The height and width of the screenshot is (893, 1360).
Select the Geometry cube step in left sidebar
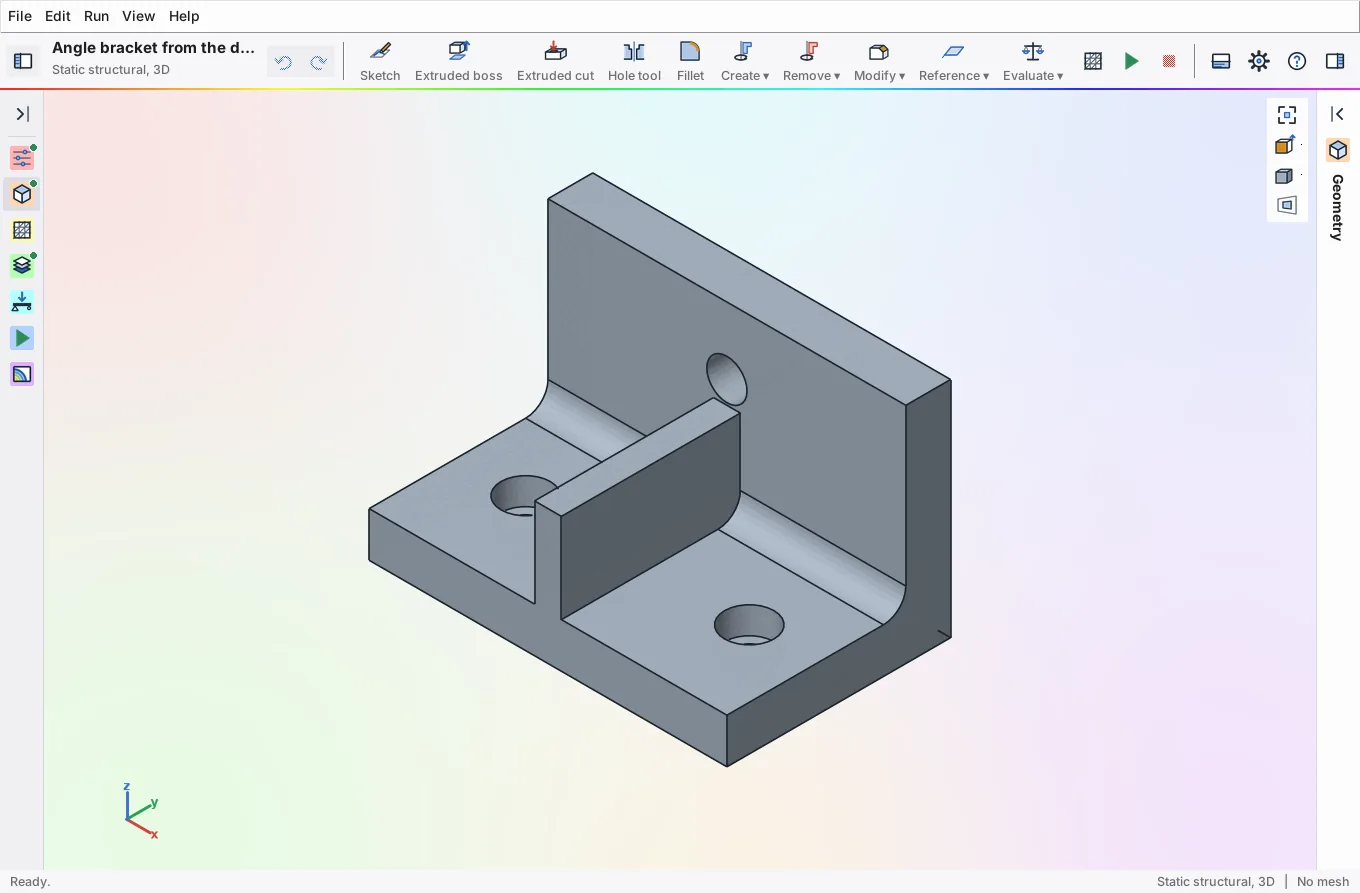point(22,194)
